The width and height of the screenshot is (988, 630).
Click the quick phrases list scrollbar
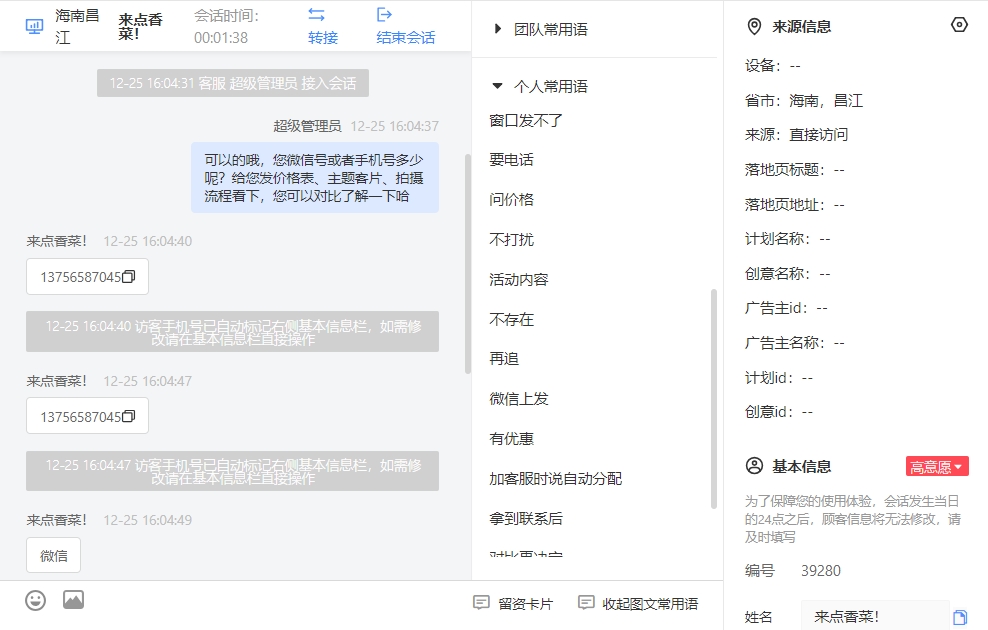click(714, 399)
